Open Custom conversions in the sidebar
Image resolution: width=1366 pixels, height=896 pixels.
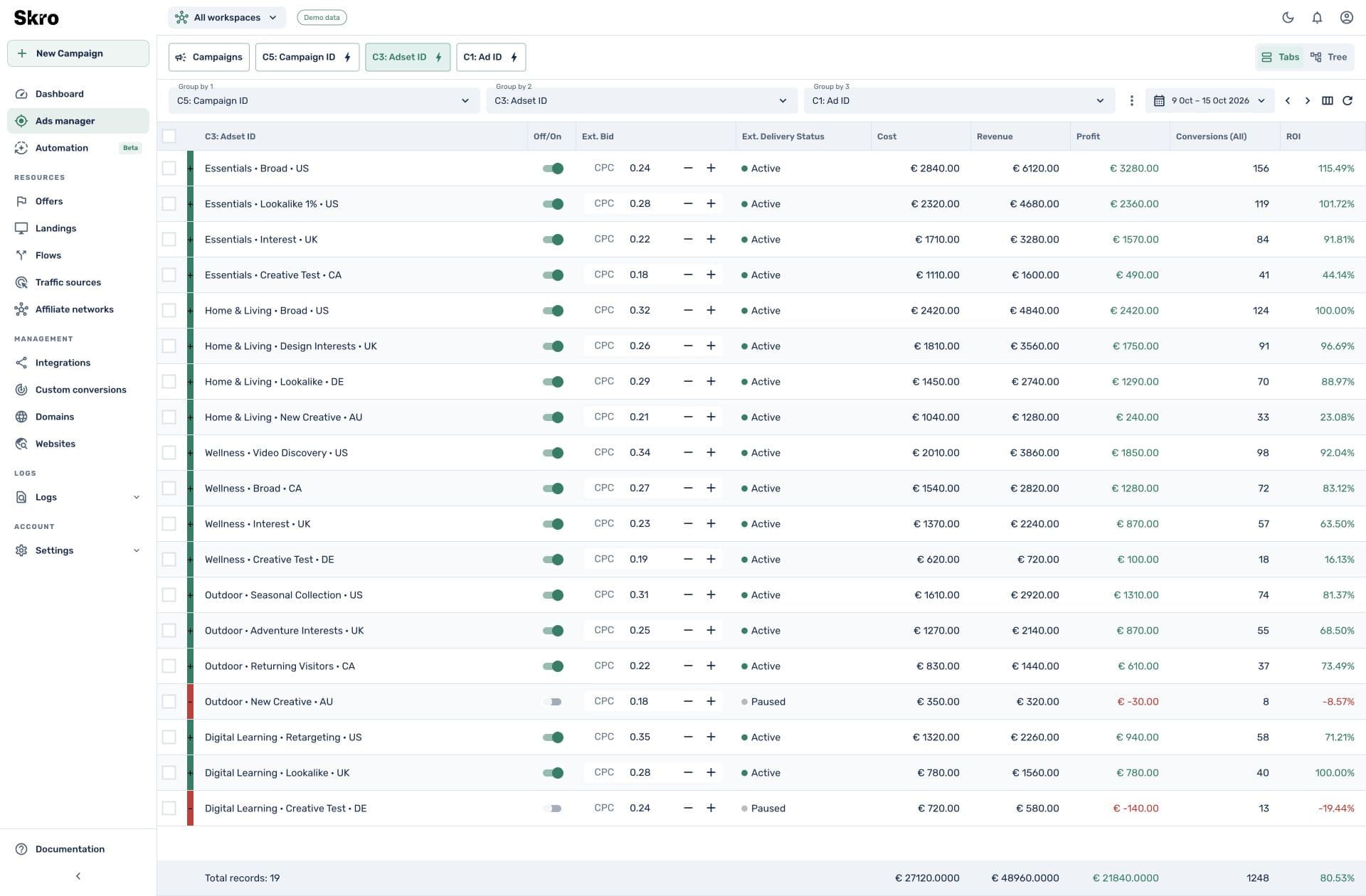(x=78, y=390)
